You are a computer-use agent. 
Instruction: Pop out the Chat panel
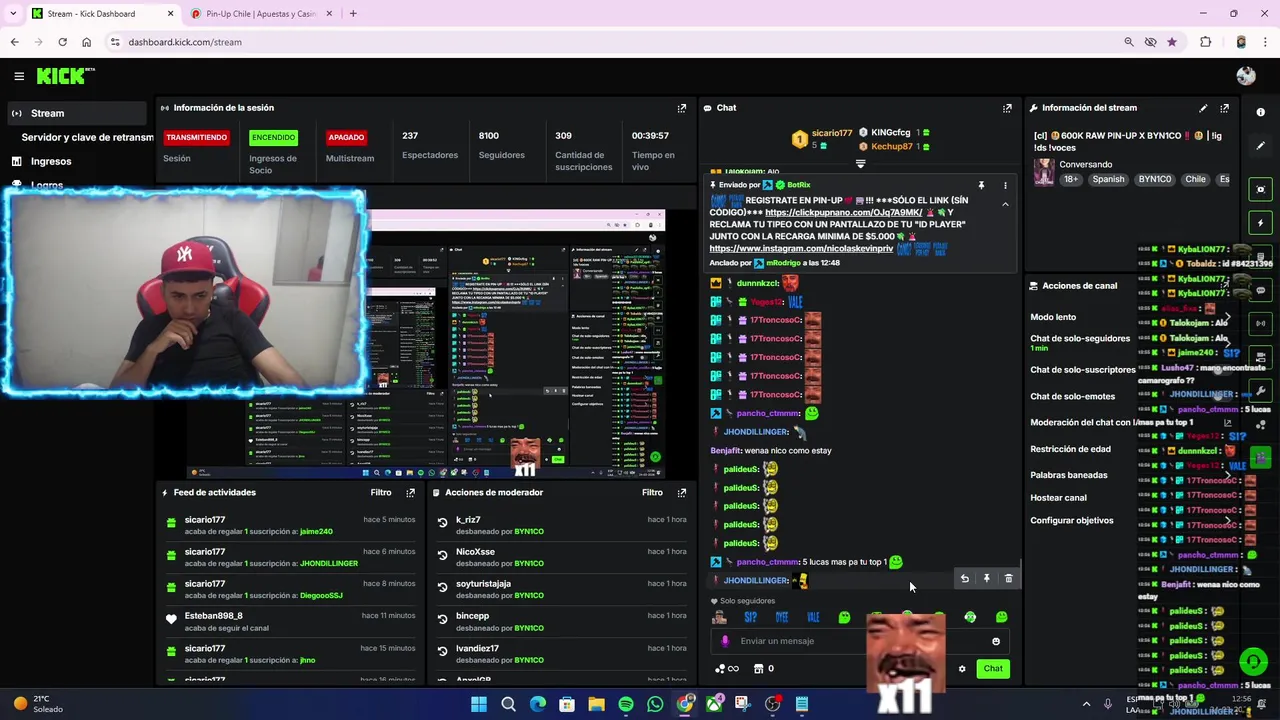pyautogui.click(x=1007, y=108)
